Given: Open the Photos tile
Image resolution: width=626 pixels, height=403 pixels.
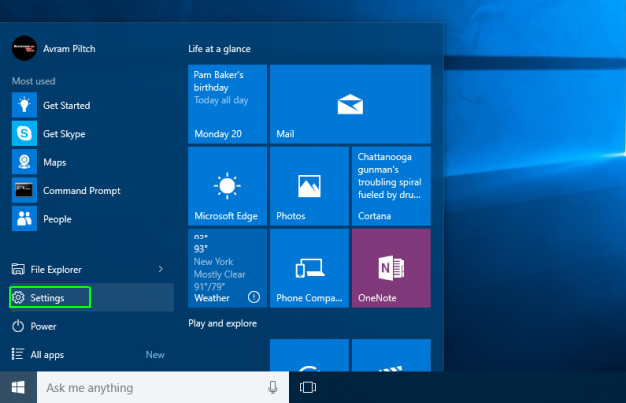Looking at the screenshot, I should tap(309, 186).
